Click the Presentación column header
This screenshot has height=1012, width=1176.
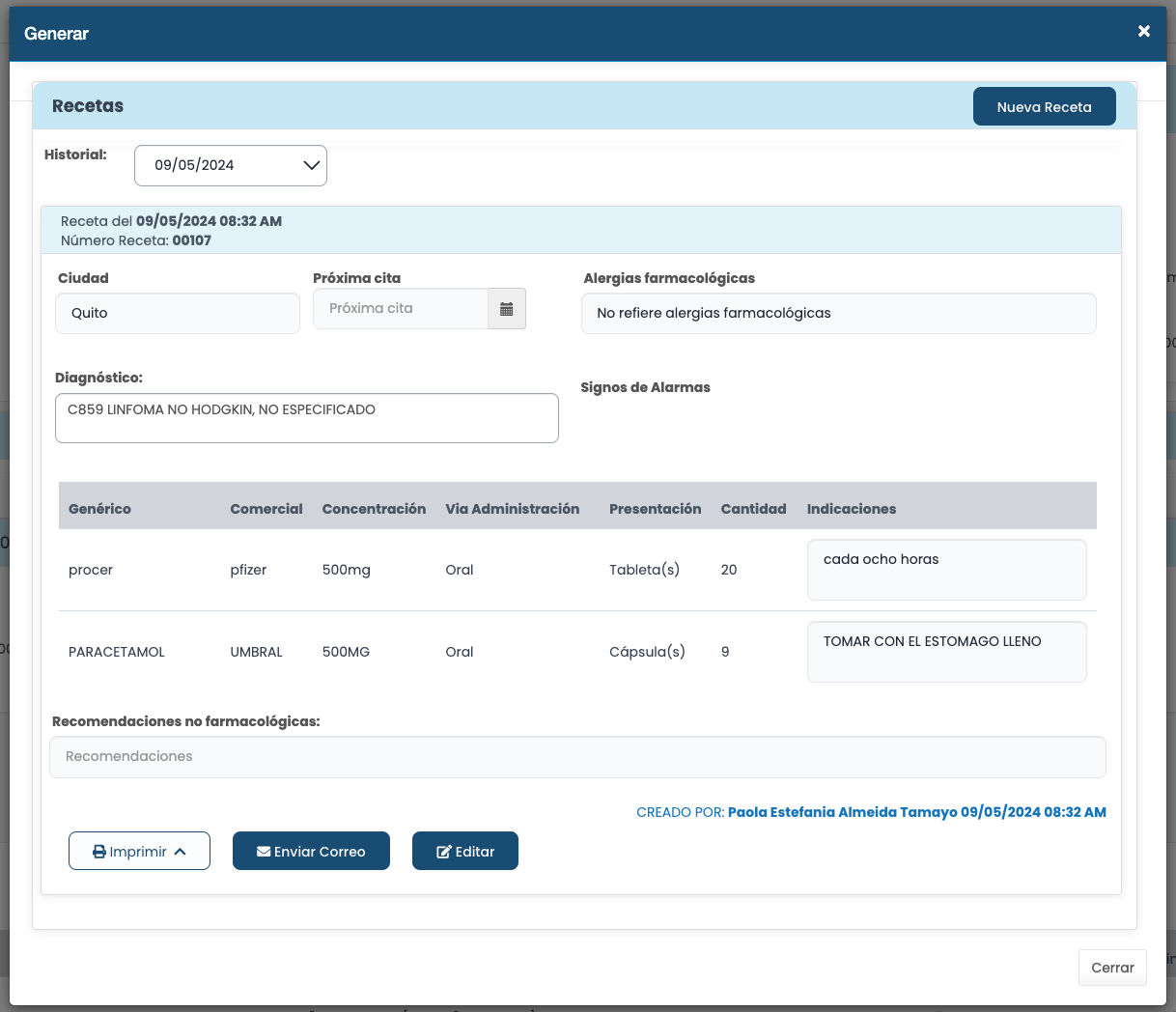655,509
